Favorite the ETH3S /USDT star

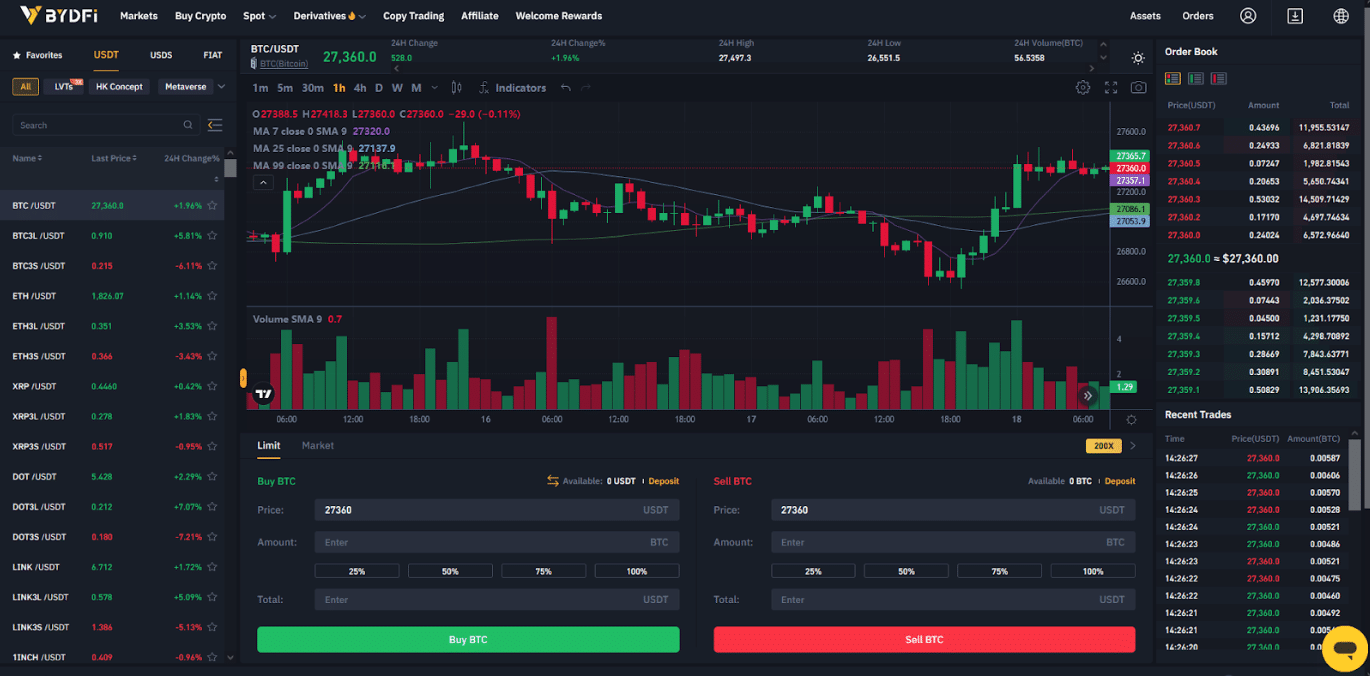pyautogui.click(x=212, y=356)
